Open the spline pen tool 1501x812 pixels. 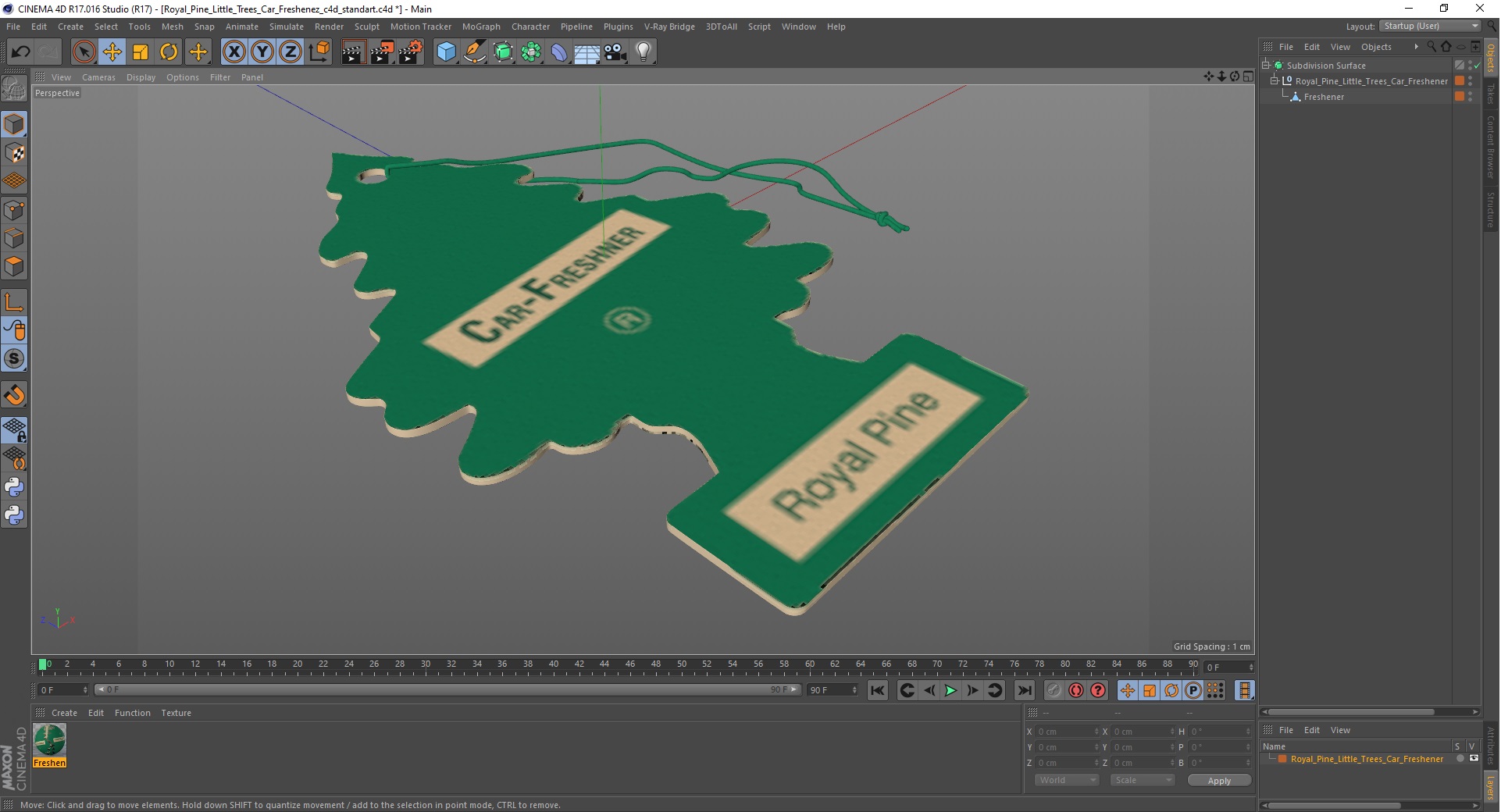(x=475, y=52)
